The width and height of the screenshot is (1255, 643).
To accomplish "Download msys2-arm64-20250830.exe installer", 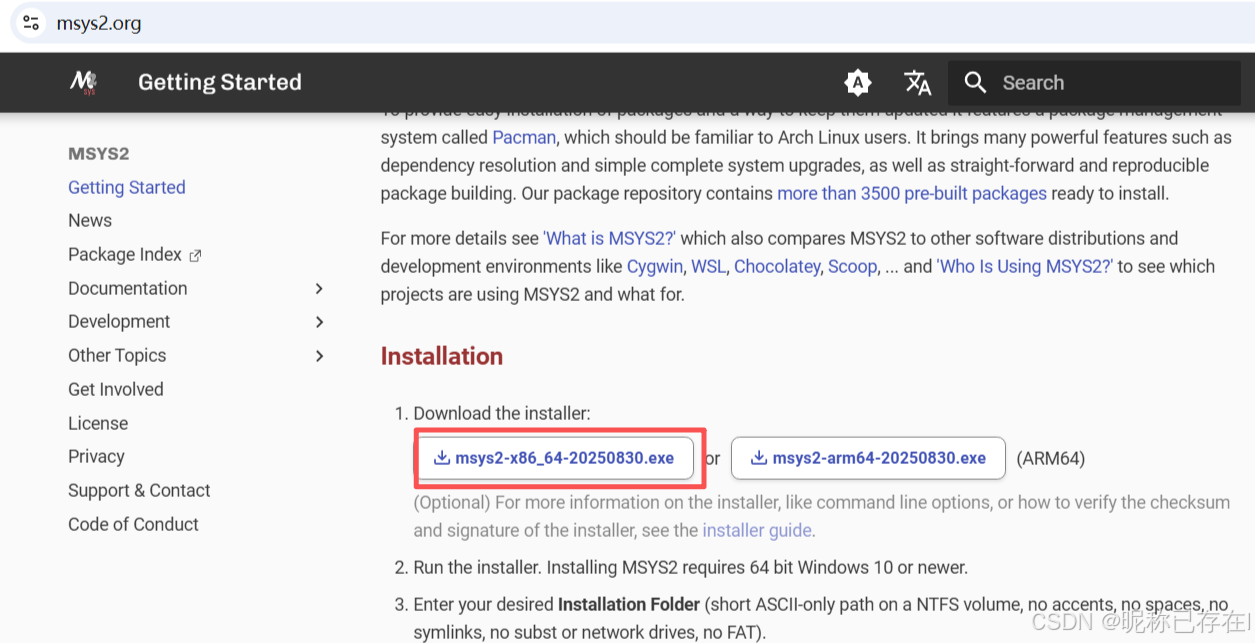I will [x=868, y=458].
